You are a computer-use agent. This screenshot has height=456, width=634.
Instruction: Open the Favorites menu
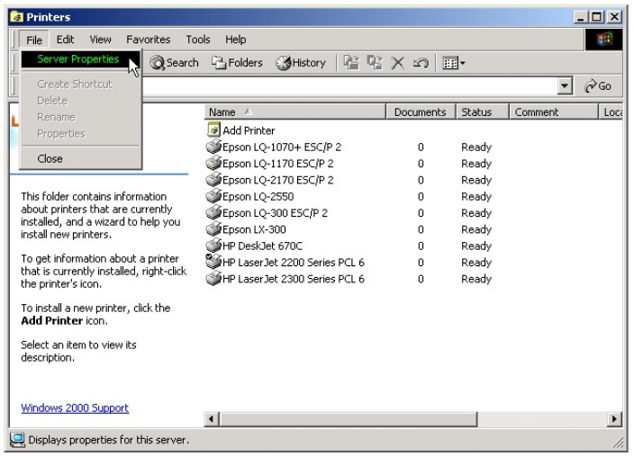click(x=148, y=39)
